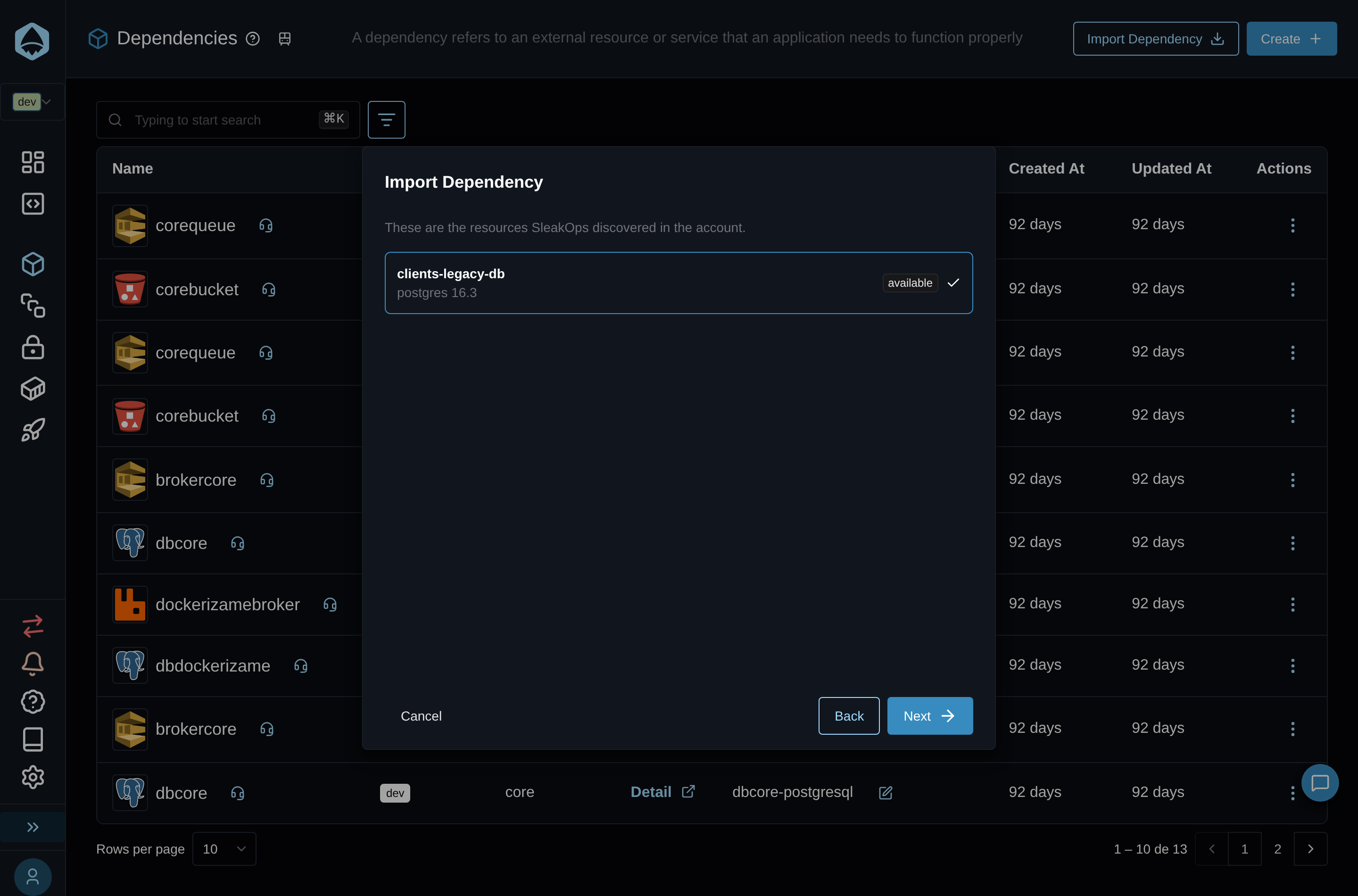This screenshot has width=1358, height=896.
Task: Click the 3D box package sidebar icon
Action: click(x=33, y=389)
